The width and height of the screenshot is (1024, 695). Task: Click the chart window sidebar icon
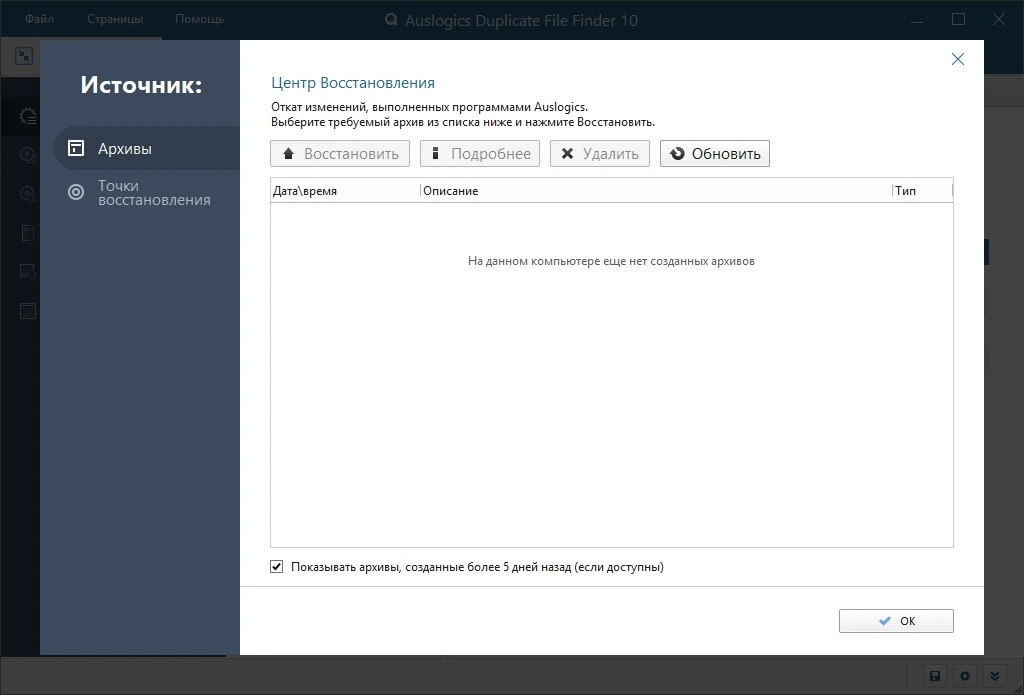pos(27,311)
